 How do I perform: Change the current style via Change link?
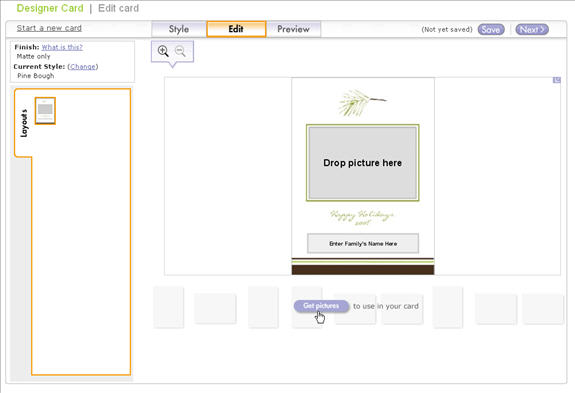point(83,67)
